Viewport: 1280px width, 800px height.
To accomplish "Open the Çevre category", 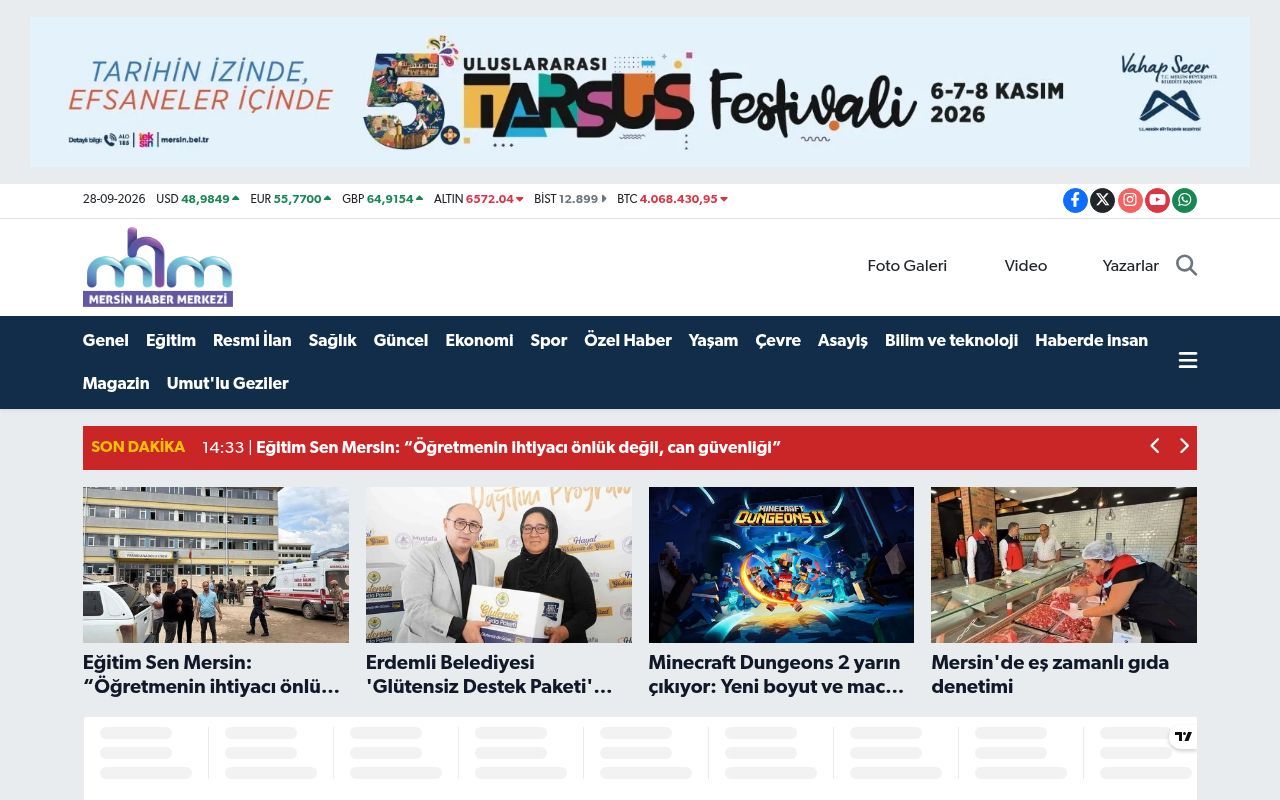I will pos(778,341).
